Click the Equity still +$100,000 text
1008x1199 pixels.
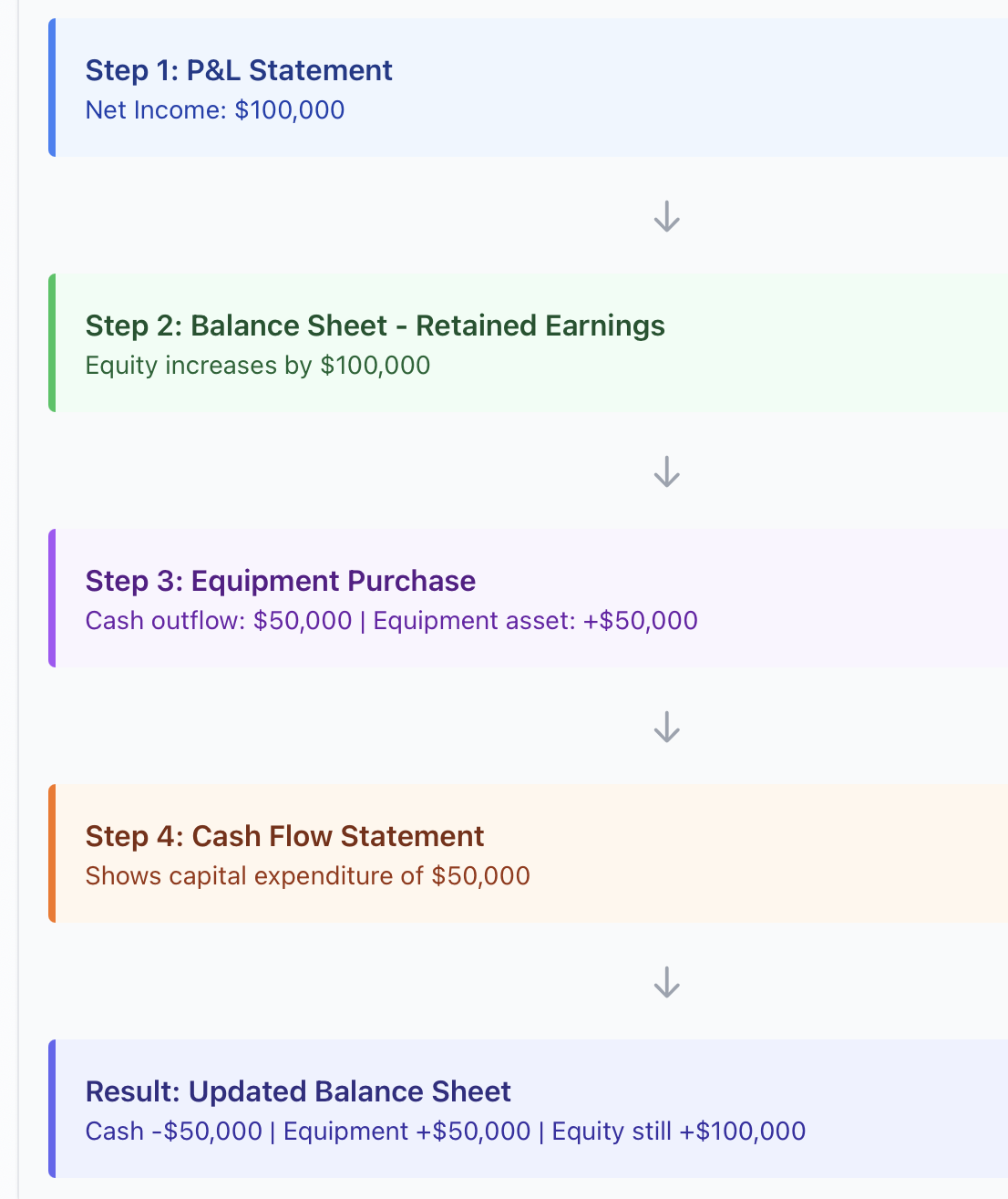coord(679,1132)
